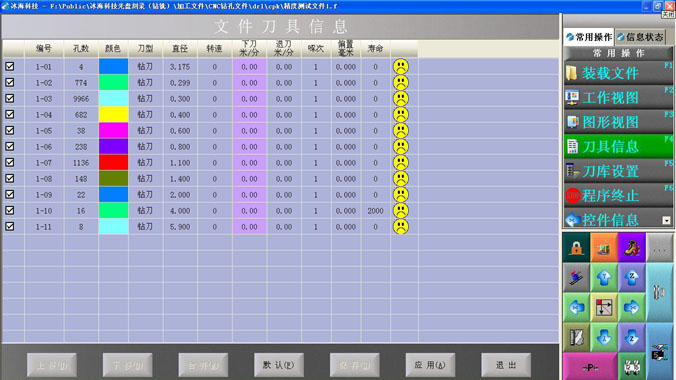Switch to the 常用操作 tab
The width and height of the screenshot is (676, 380).
(589, 37)
